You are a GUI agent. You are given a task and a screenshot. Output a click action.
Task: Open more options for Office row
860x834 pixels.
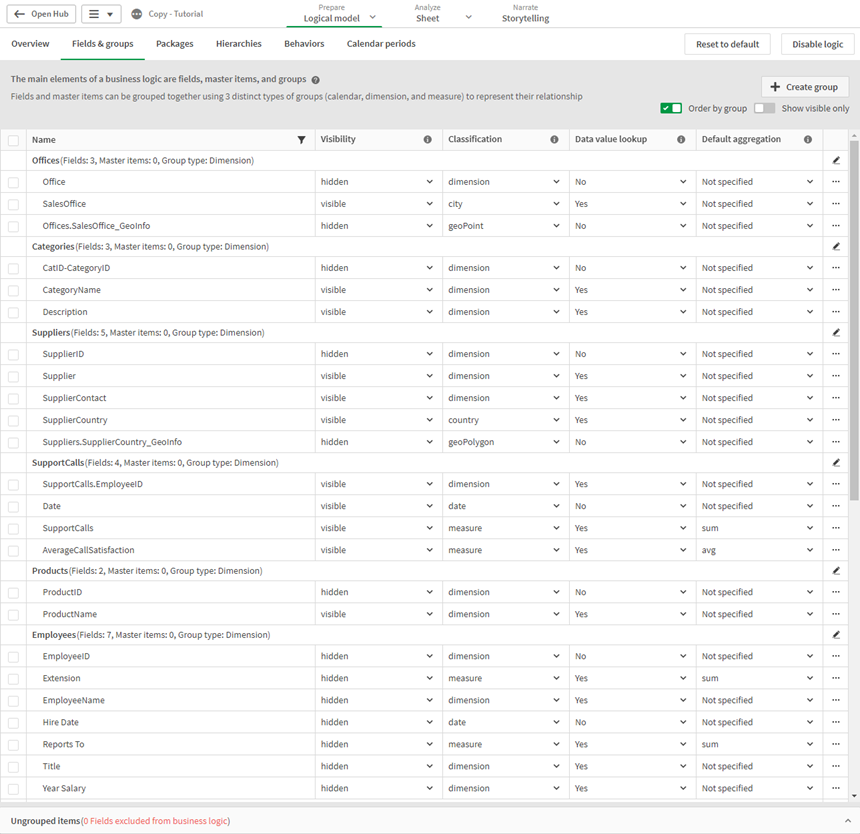(x=836, y=181)
